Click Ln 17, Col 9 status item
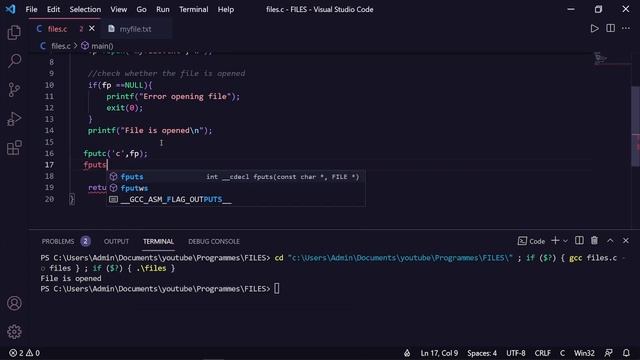The width and height of the screenshot is (640, 360). 439,353
